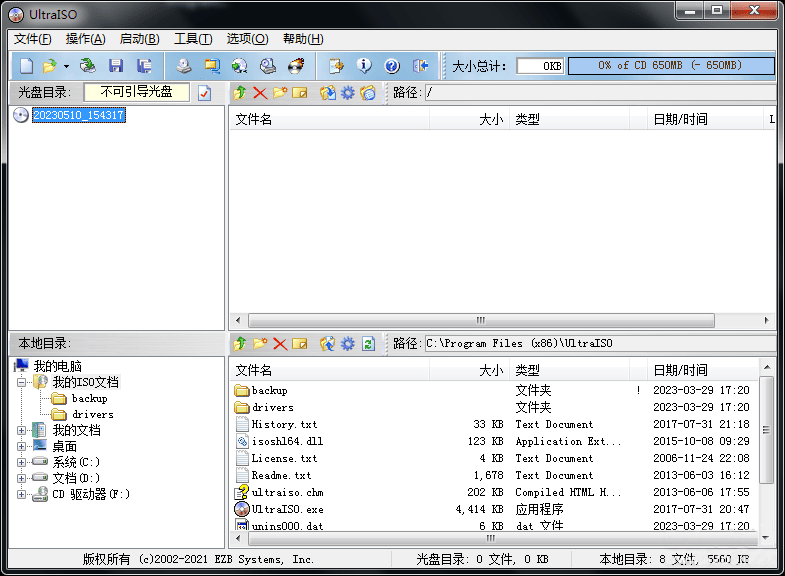Sort local files by 文件名 column header
Viewport: 785px width, 576px height.
329,370
